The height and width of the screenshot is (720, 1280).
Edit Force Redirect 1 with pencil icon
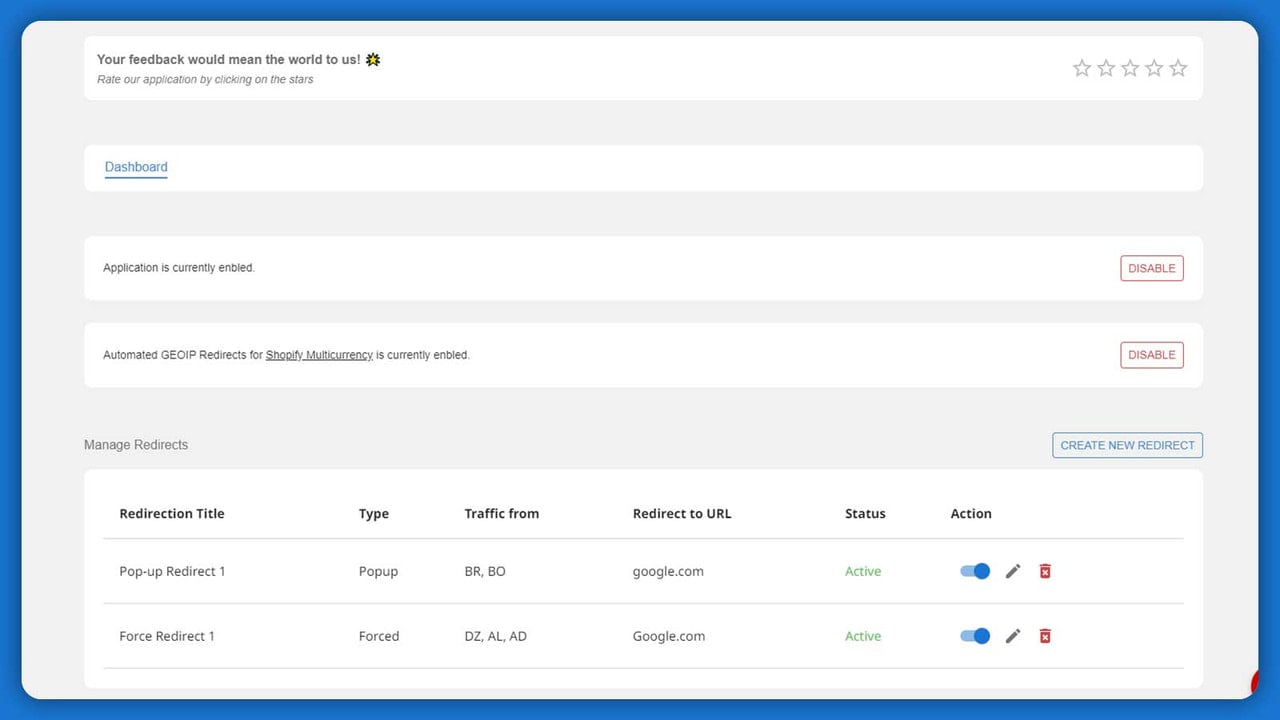pyautogui.click(x=1013, y=636)
